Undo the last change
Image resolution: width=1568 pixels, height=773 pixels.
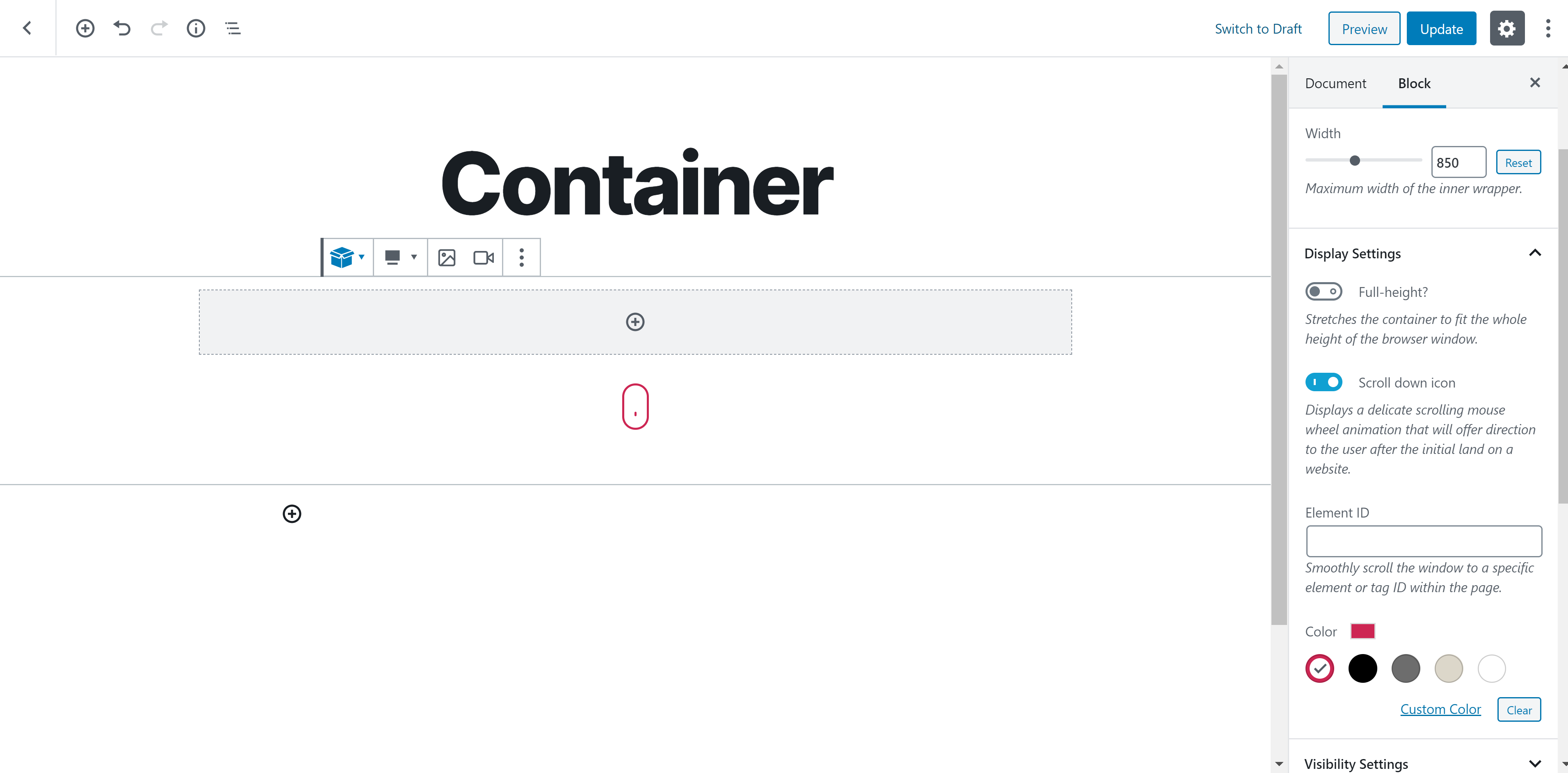tap(122, 28)
